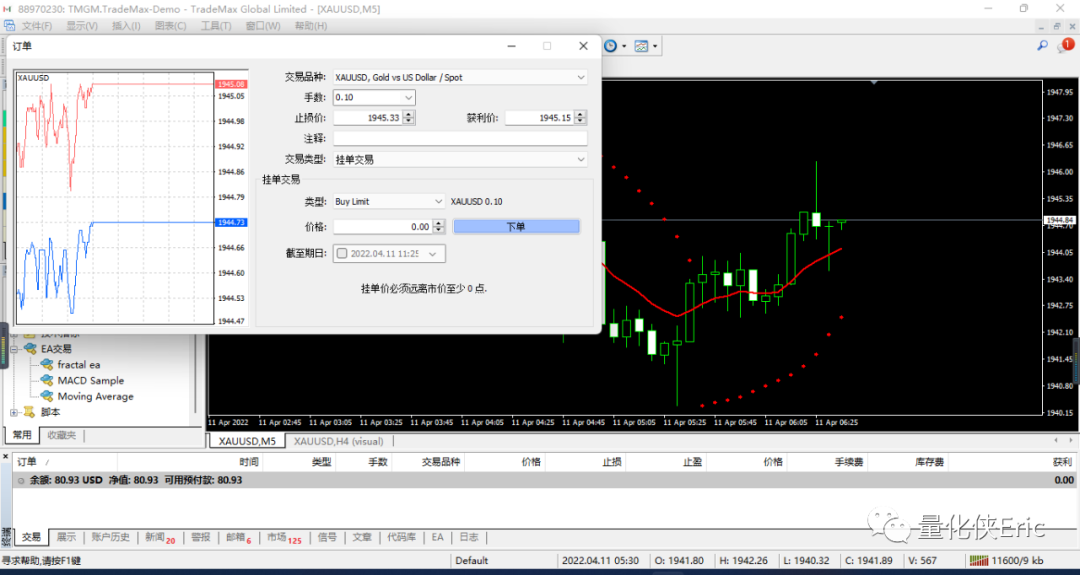Enable the expiry date checkbox
1080x575 pixels.
point(342,253)
